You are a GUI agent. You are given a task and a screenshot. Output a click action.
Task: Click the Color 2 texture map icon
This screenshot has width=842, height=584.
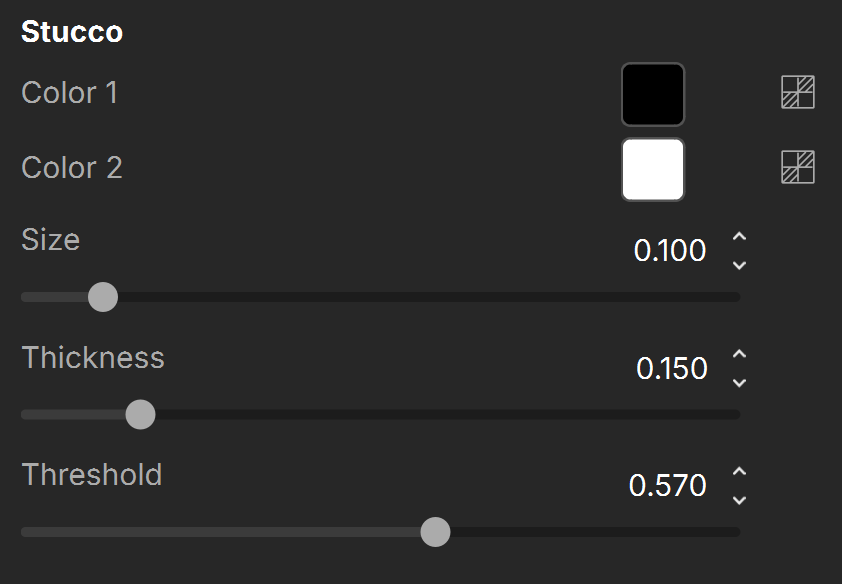pyautogui.click(x=797, y=167)
